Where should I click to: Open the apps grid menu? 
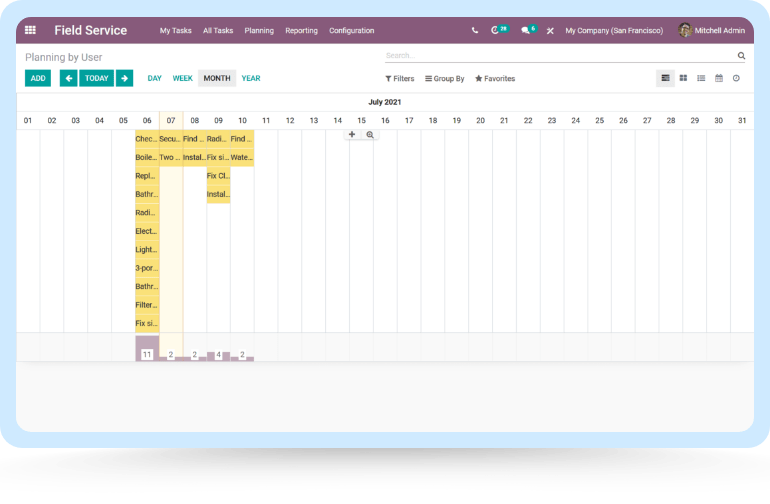coord(30,30)
